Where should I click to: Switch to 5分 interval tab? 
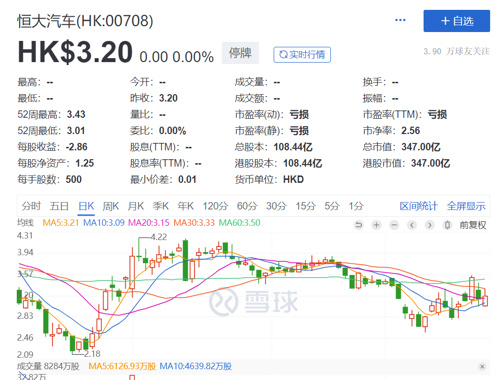[x=332, y=206]
